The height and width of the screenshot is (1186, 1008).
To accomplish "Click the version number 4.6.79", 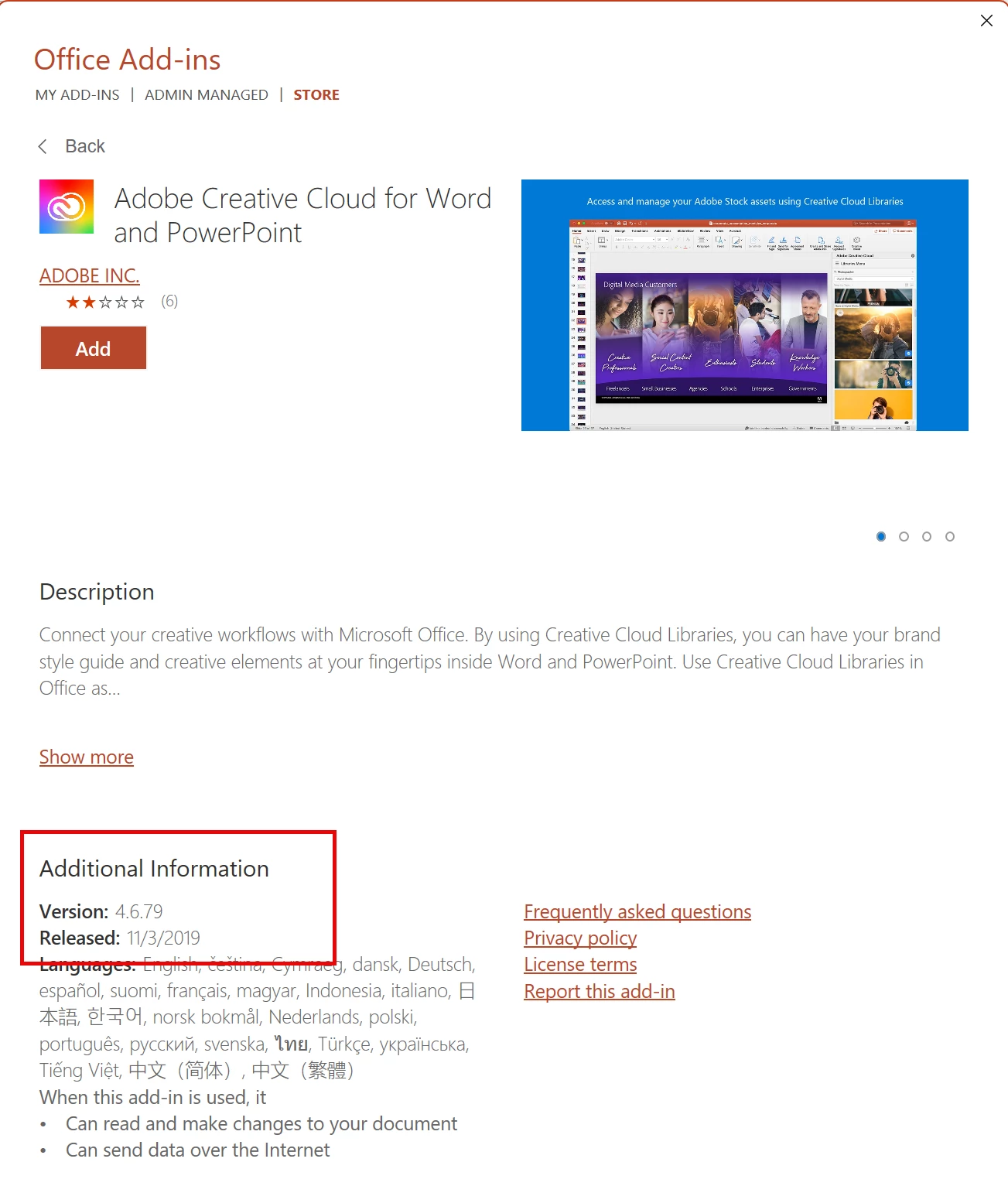I will click(139, 911).
